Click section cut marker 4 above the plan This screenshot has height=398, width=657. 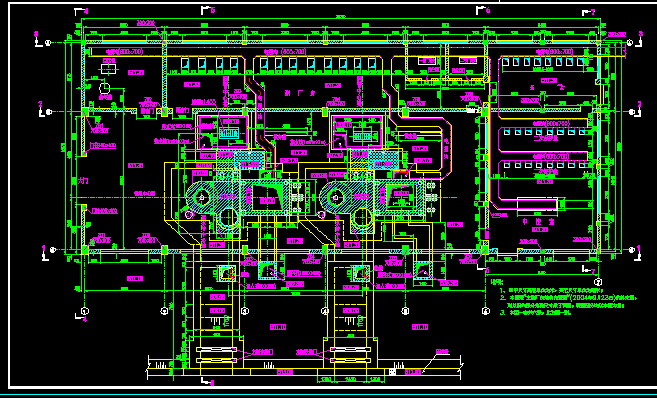81,11
